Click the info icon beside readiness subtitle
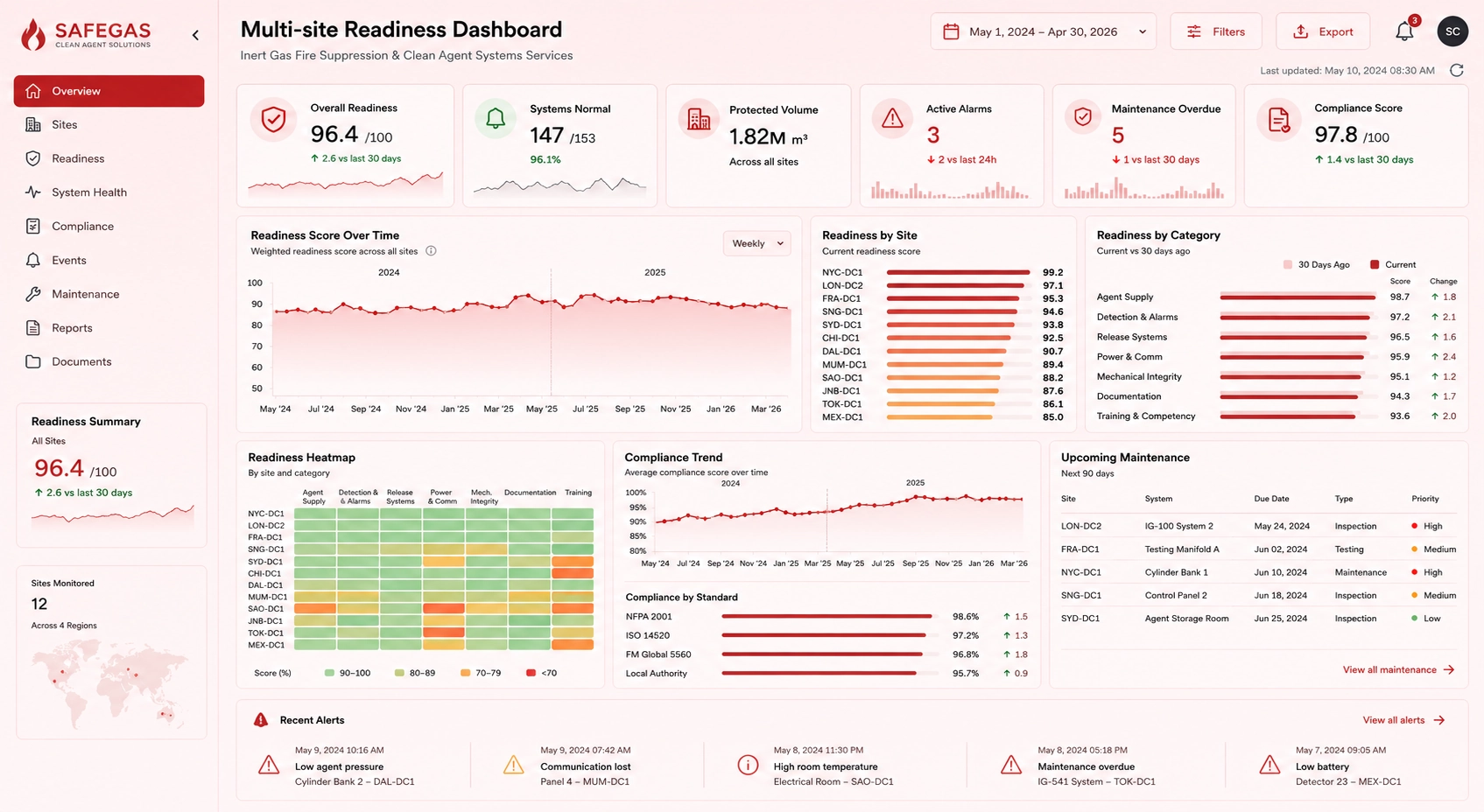Viewport: 1484px width, 812px height. click(431, 251)
